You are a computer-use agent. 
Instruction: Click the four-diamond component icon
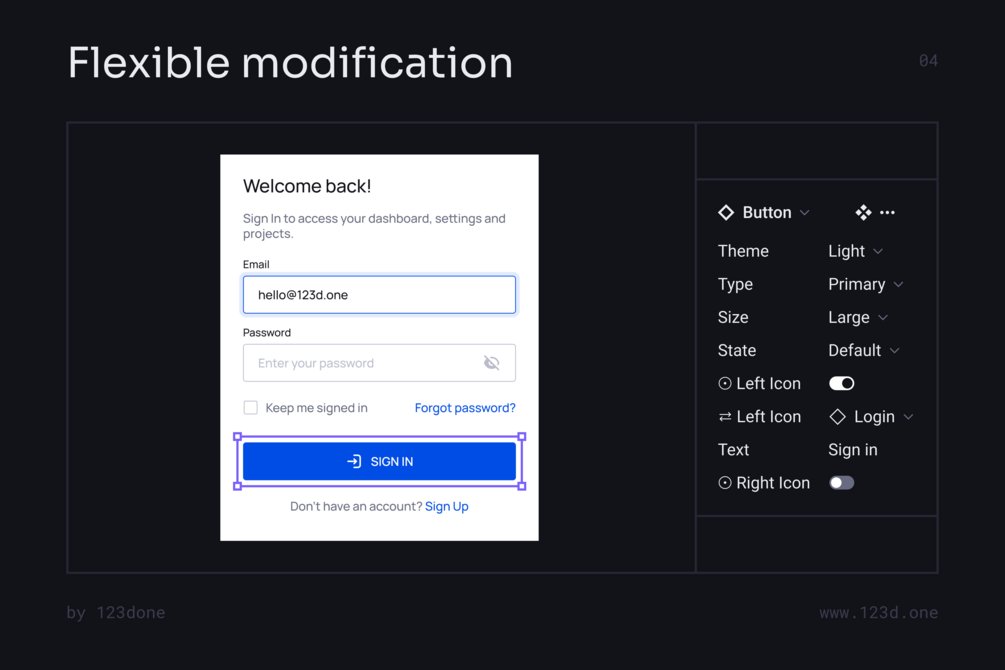pos(863,212)
